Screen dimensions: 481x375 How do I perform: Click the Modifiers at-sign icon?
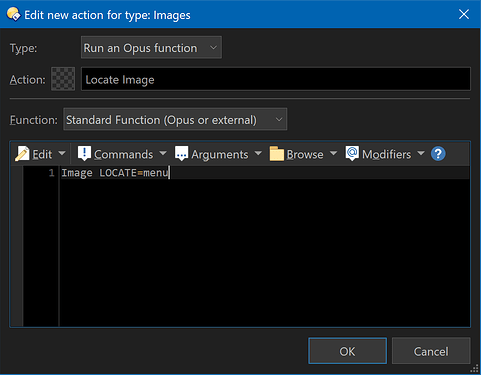352,154
